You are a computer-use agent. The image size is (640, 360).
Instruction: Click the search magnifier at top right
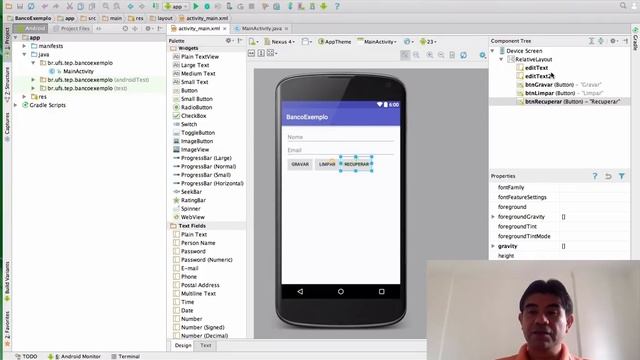[x=623, y=6]
